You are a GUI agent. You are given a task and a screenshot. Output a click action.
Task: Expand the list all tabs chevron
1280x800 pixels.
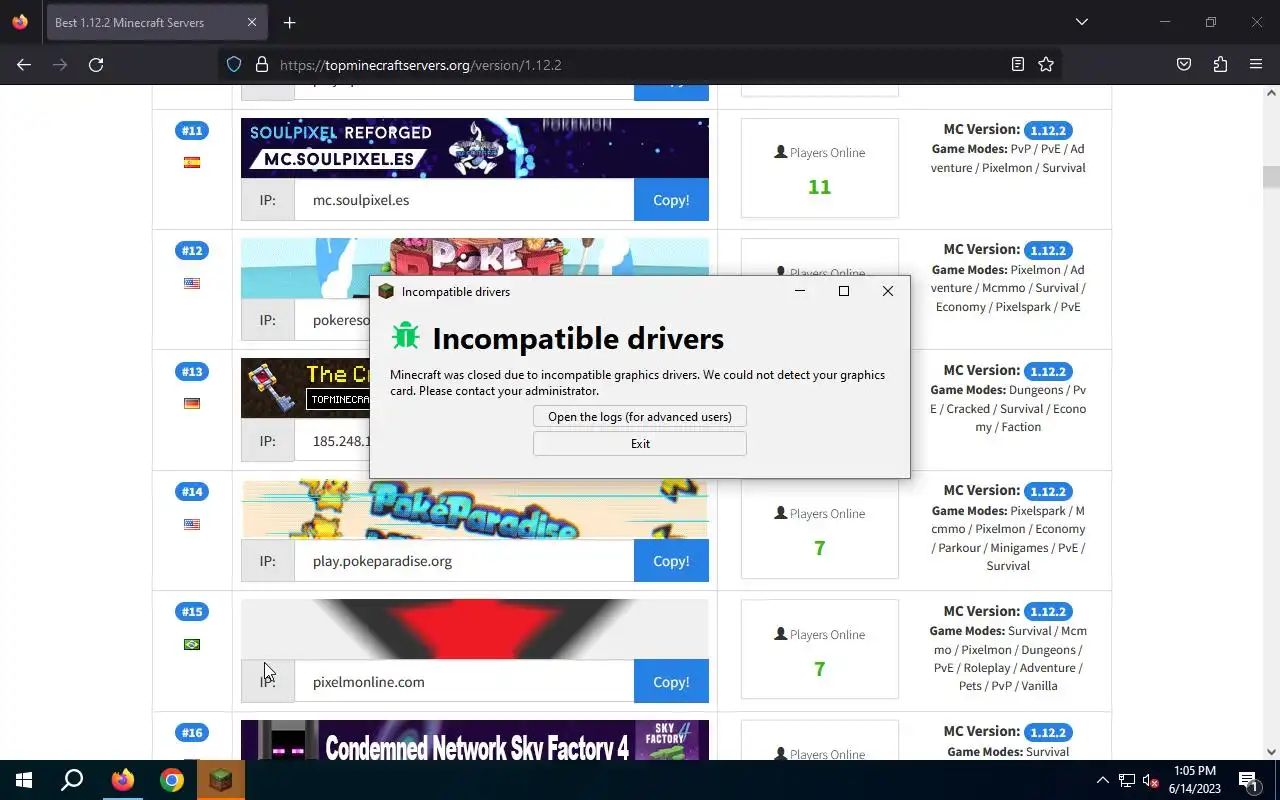(x=1081, y=22)
